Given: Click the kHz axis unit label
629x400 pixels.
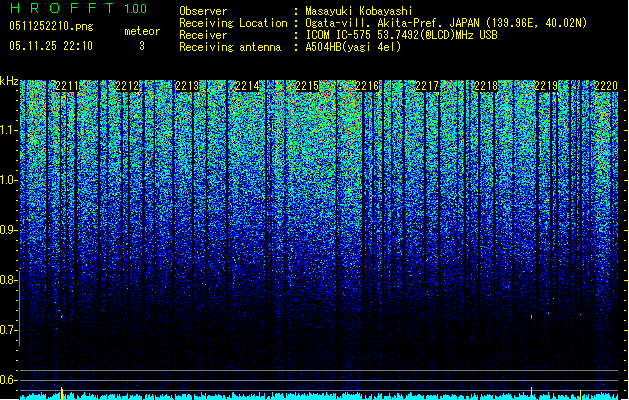Looking at the screenshot, I should 9,81.
